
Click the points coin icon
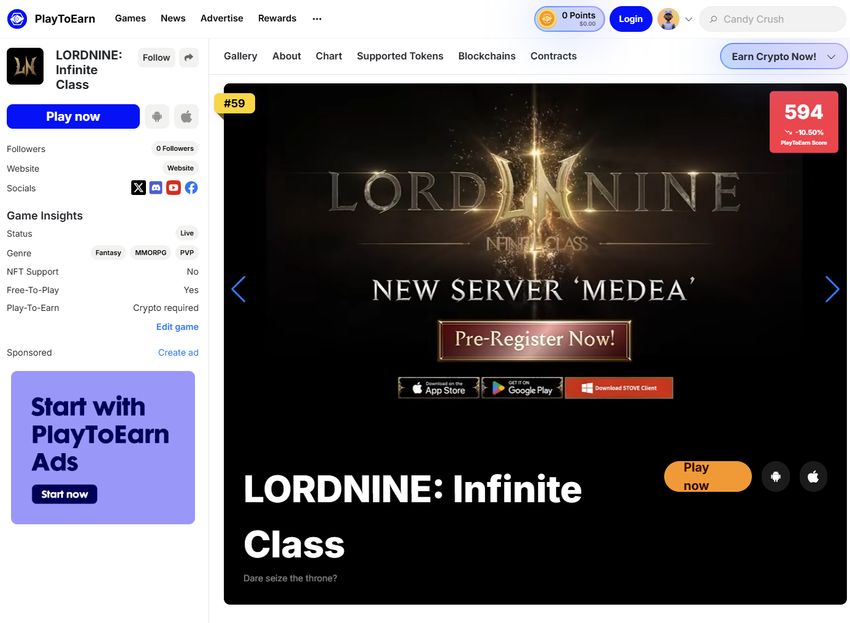(547, 19)
